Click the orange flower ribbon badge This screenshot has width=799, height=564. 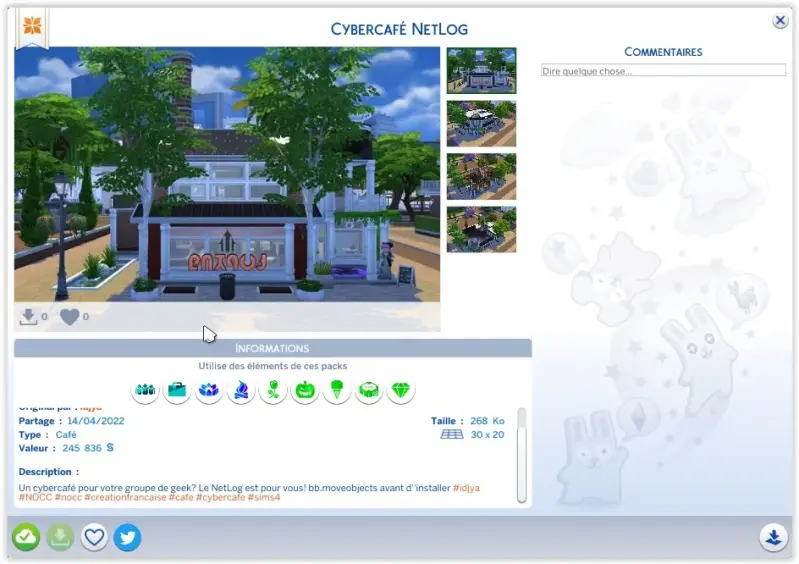tap(32, 28)
